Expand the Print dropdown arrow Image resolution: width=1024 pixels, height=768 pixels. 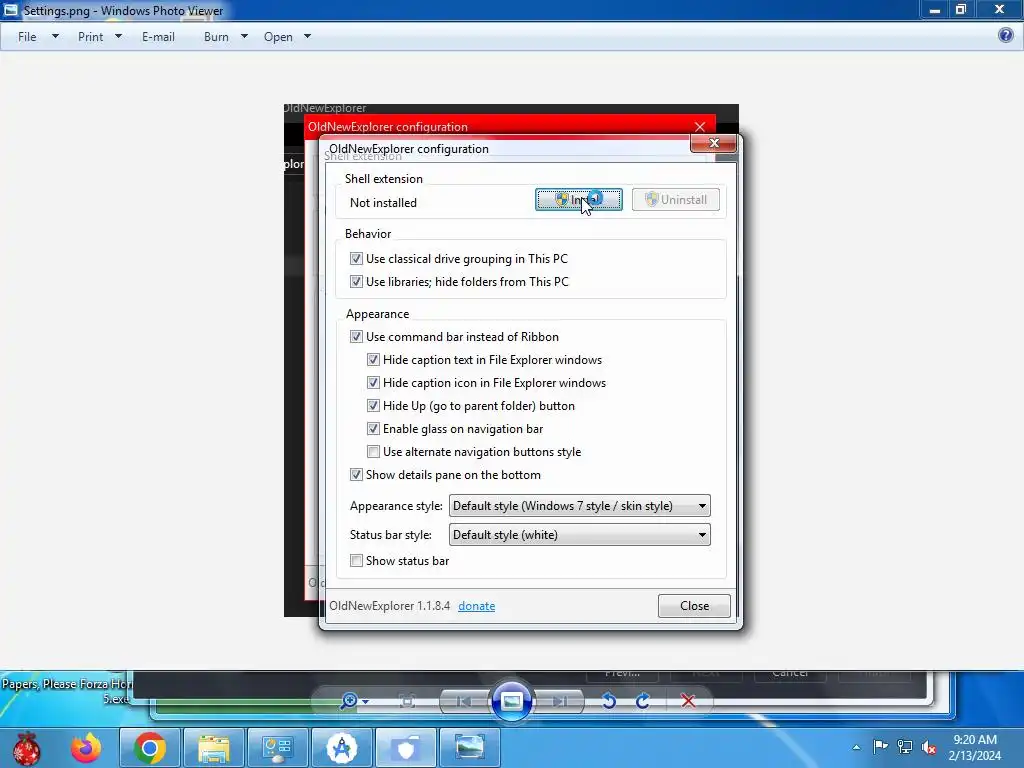point(118,37)
